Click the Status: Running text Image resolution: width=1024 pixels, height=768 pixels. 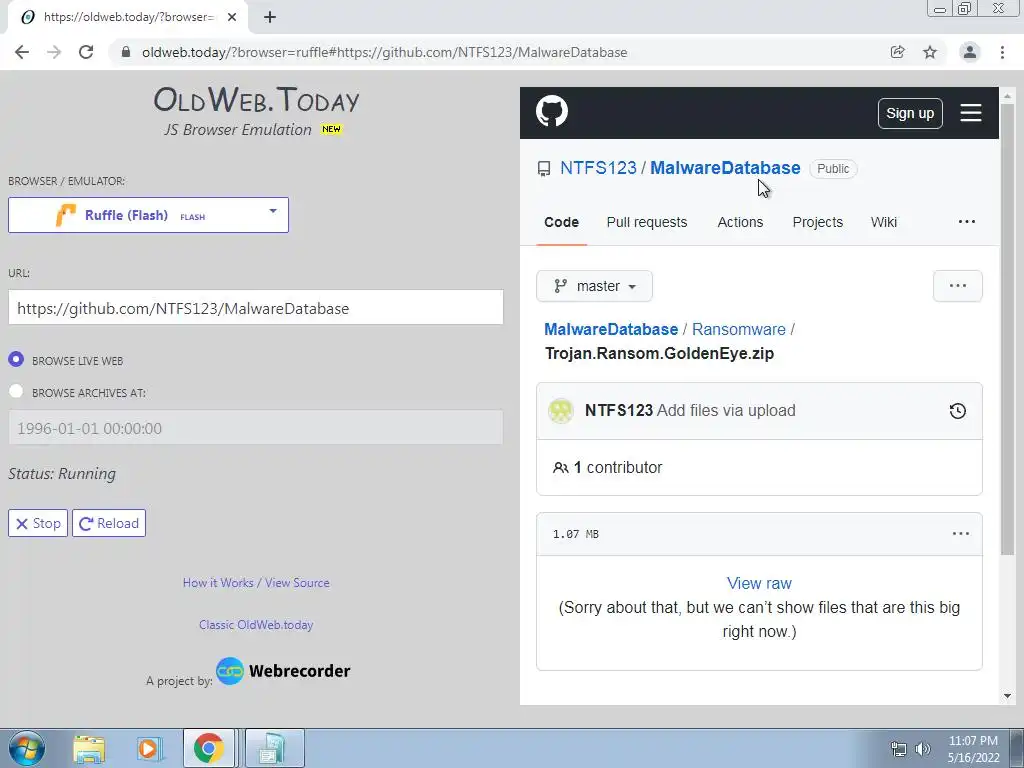pyautogui.click(x=62, y=473)
